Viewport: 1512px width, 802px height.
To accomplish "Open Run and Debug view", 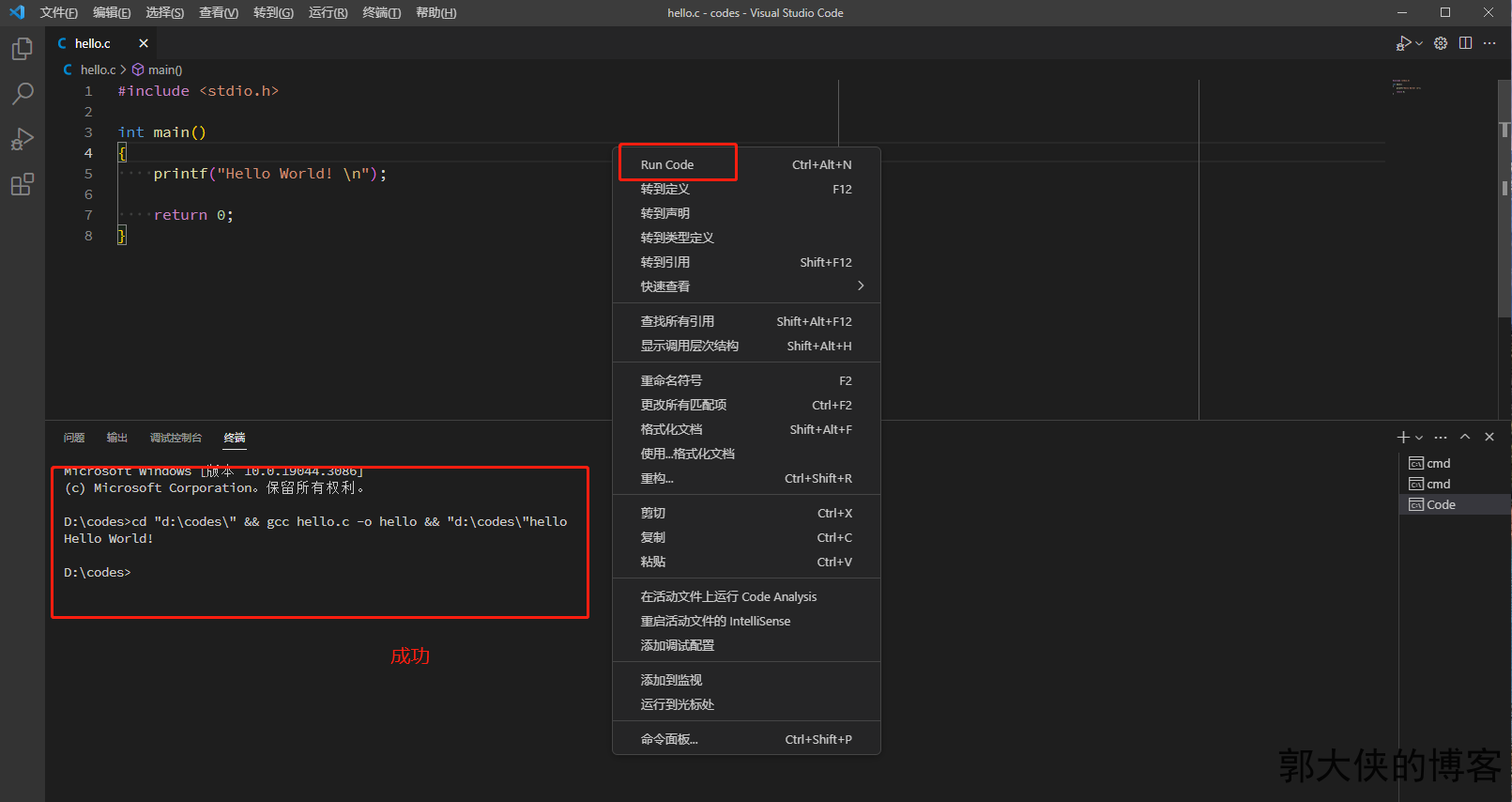I will click(x=23, y=139).
